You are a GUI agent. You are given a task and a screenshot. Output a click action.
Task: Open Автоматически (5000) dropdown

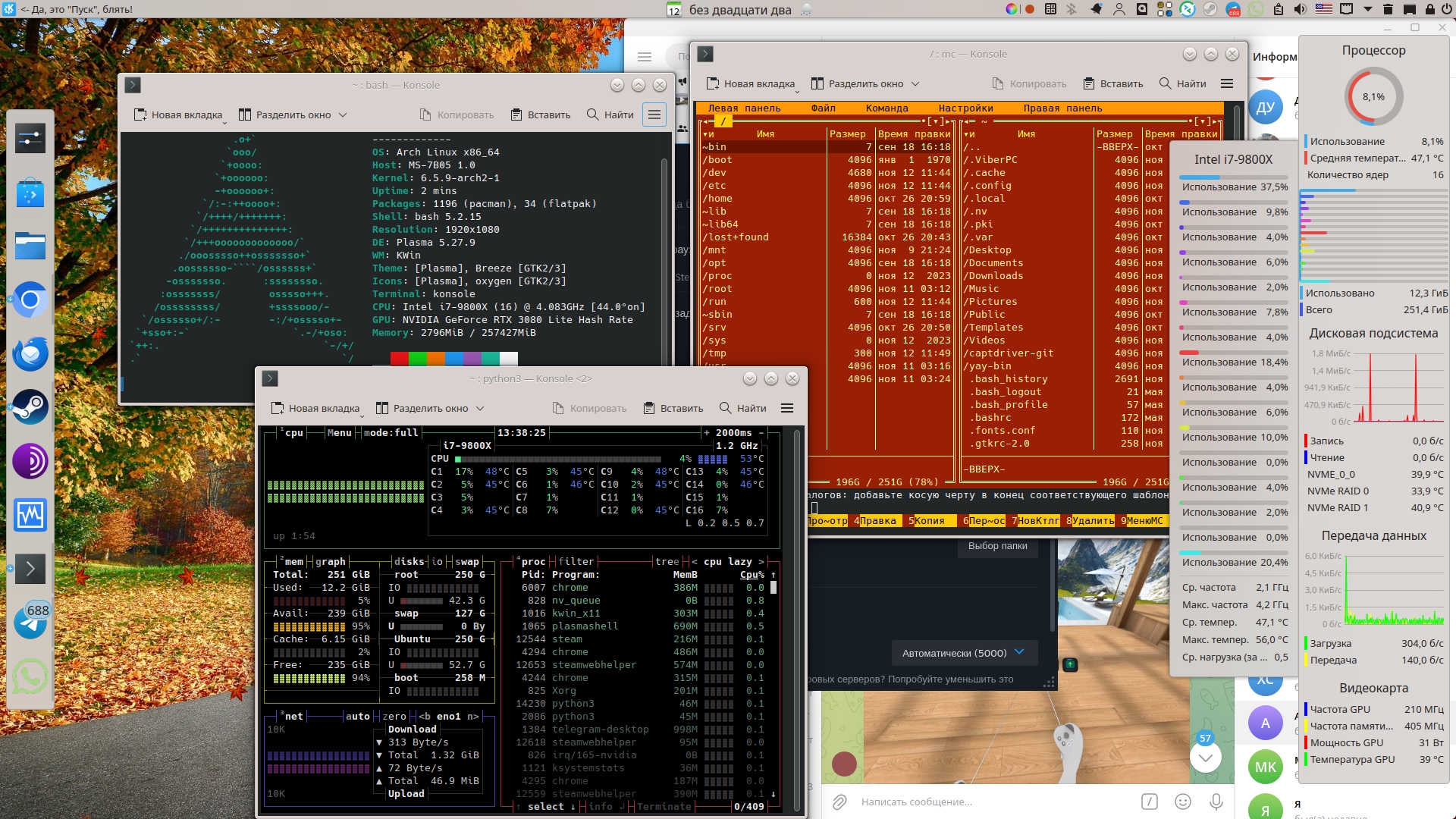(x=964, y=653)
